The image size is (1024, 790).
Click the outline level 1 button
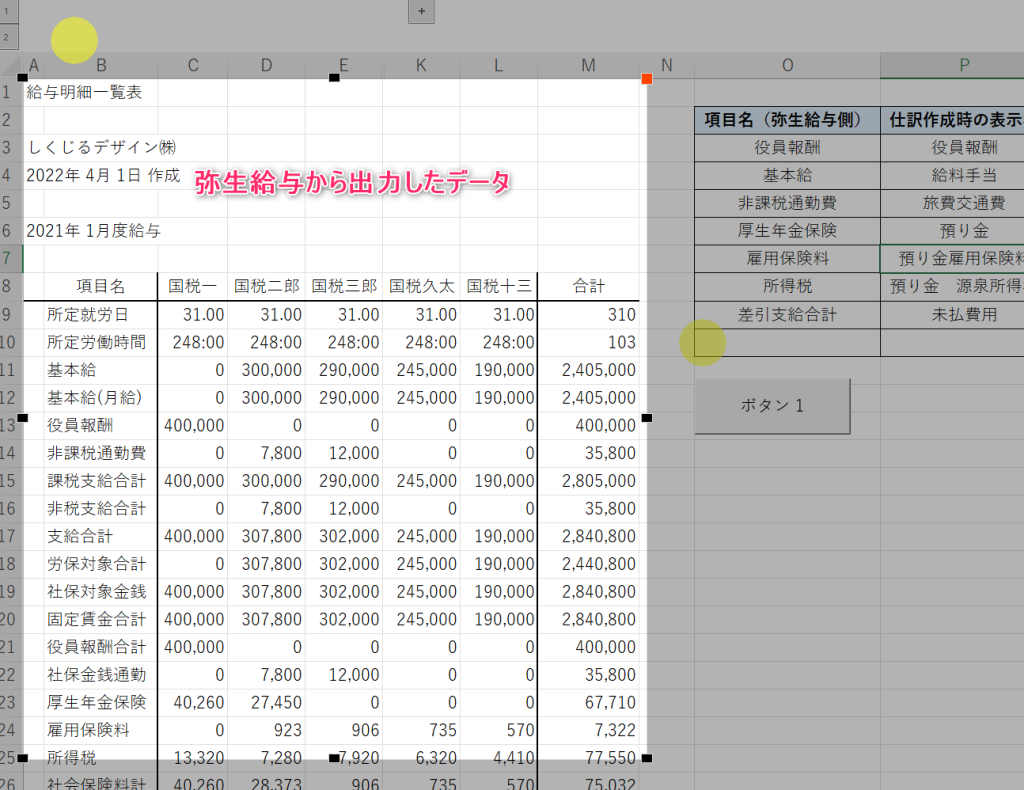pyautogui.click(x=8, y=11)
